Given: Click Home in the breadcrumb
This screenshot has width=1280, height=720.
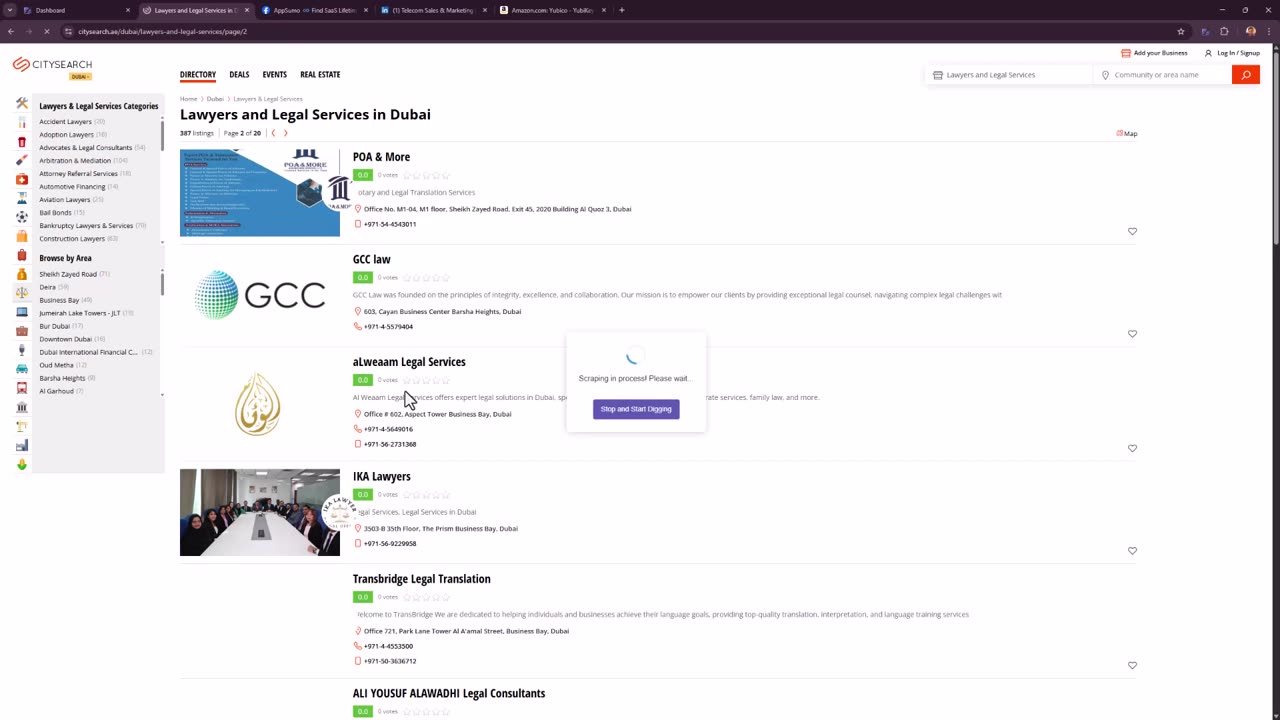Looking at the screenshot, I should click(x=188, y=99).
